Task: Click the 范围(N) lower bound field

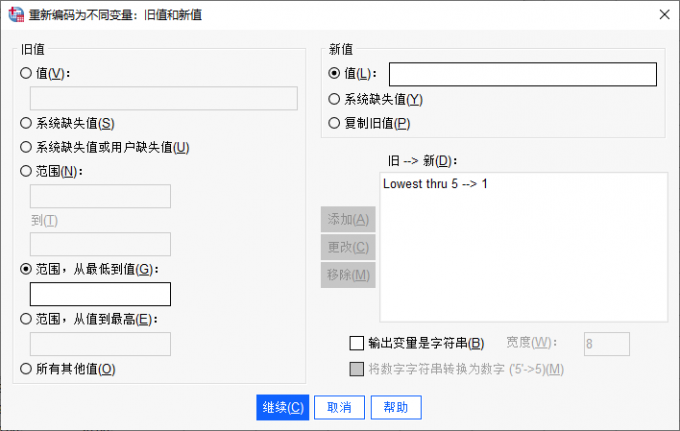Action: tap(100, 196)
